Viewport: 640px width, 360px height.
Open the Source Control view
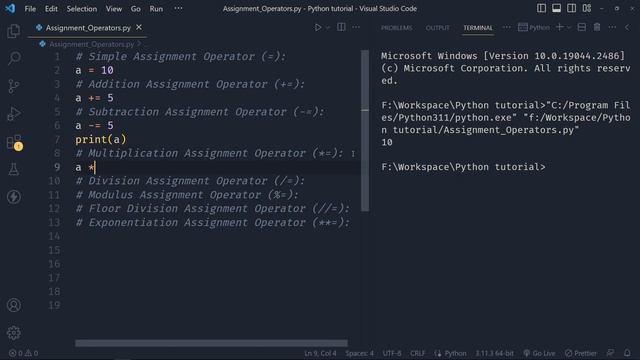point(13,86)
